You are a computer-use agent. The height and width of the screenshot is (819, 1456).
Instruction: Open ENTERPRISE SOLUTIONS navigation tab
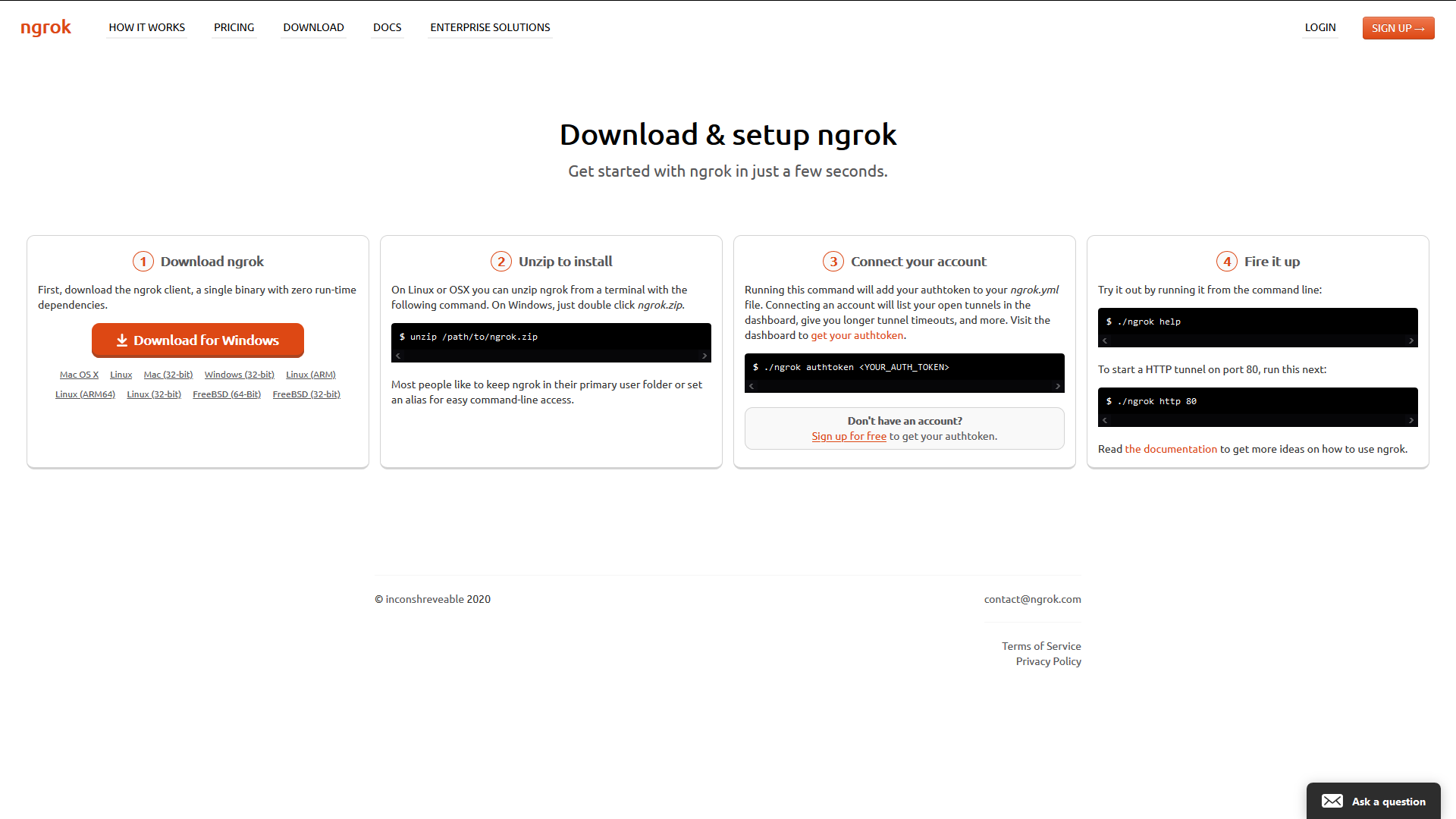tap(490, 27)
